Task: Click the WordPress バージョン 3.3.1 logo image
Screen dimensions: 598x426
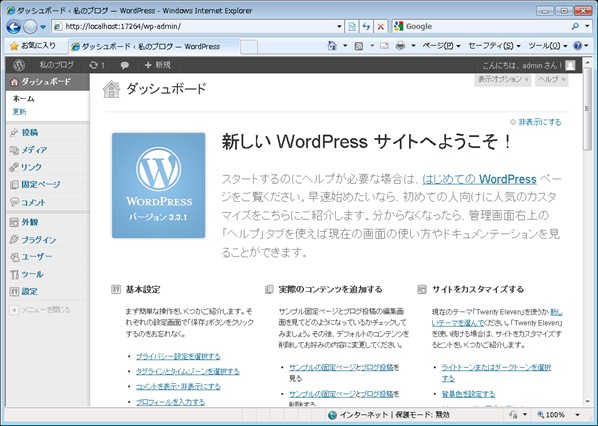Action: click(159, 185)
